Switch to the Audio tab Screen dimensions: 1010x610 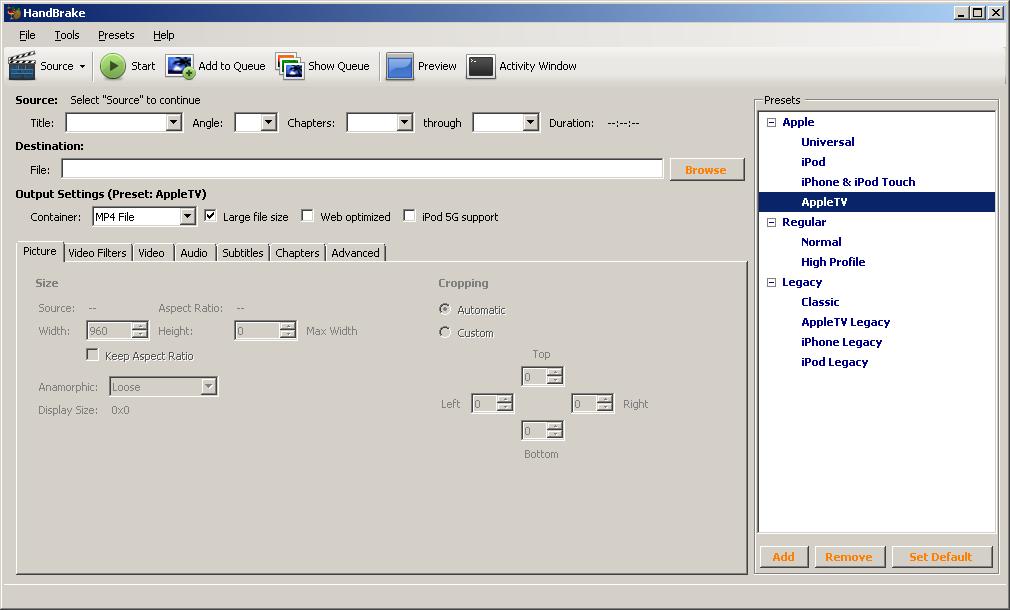click(194, 253)
